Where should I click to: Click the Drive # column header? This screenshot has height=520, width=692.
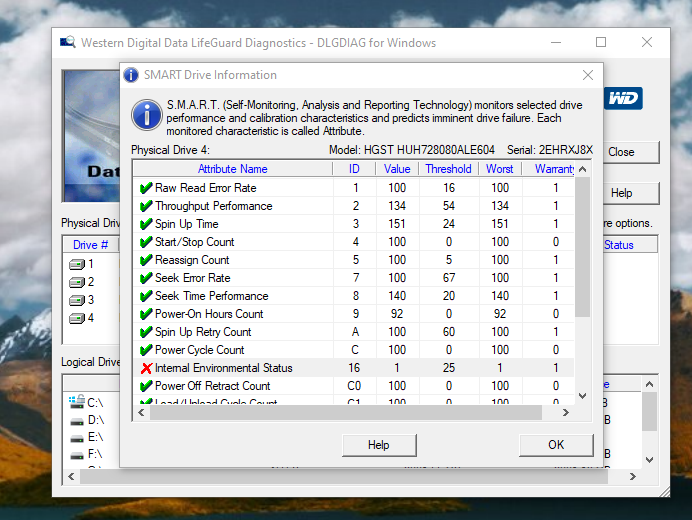coord(90,245)
